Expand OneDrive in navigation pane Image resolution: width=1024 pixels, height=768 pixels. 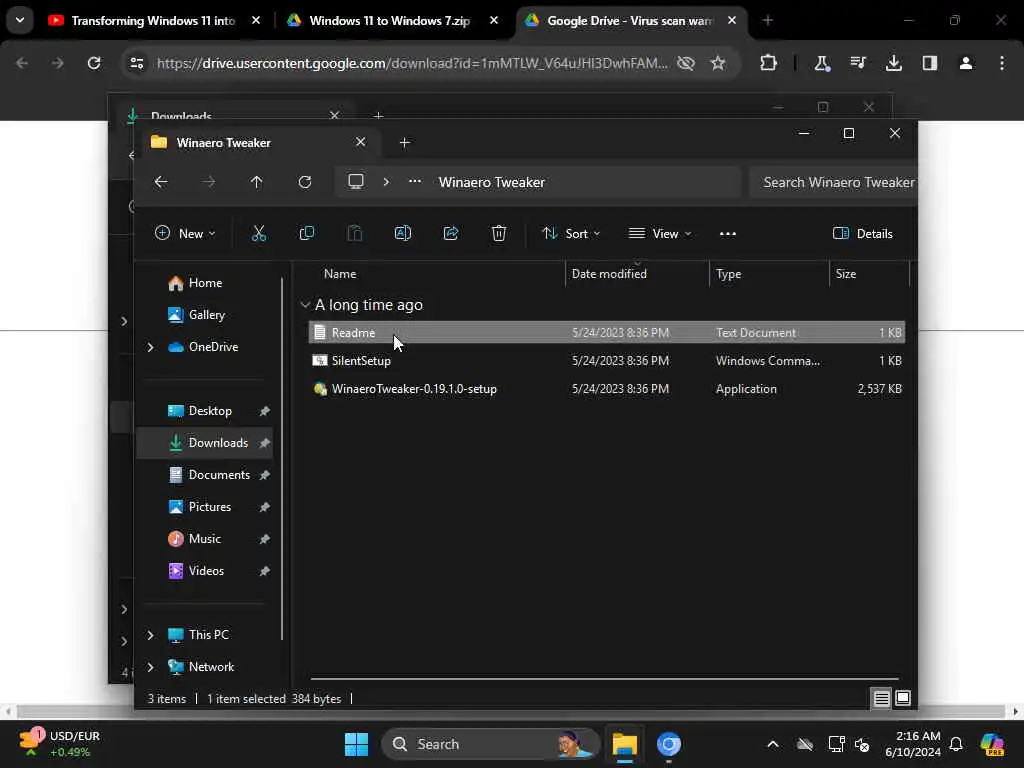pyautogui.click(x=150, y=347)
